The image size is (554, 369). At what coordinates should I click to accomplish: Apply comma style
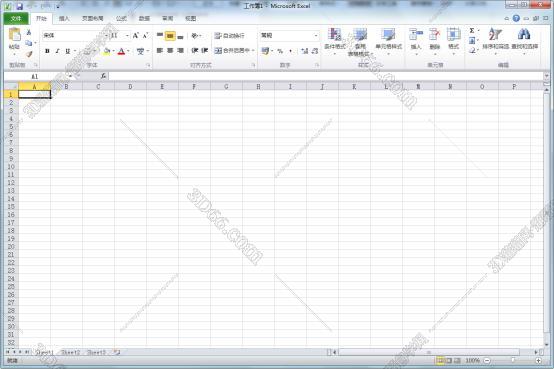tap(290, 51)
